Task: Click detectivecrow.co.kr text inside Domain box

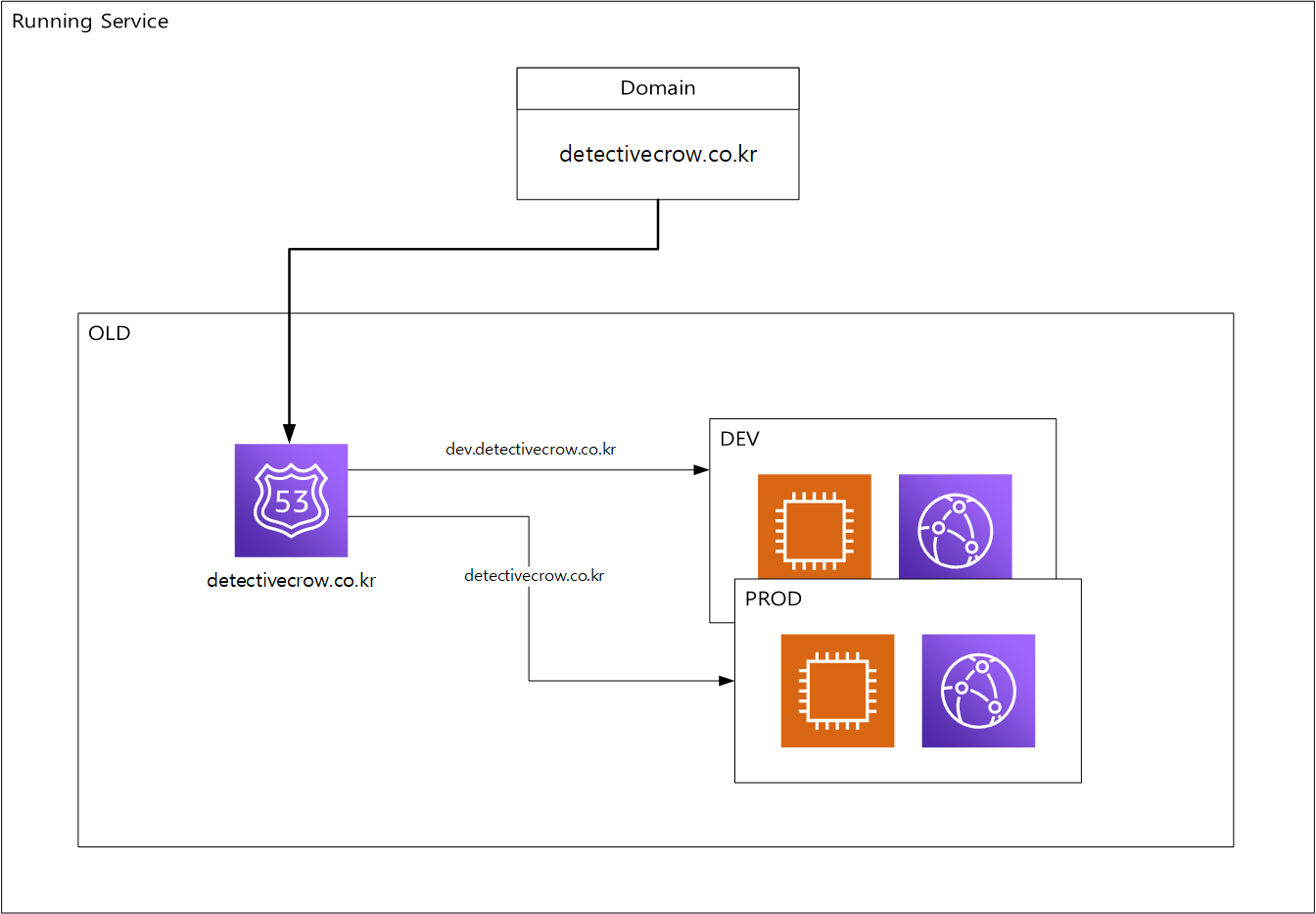Action: coord(658,154)
